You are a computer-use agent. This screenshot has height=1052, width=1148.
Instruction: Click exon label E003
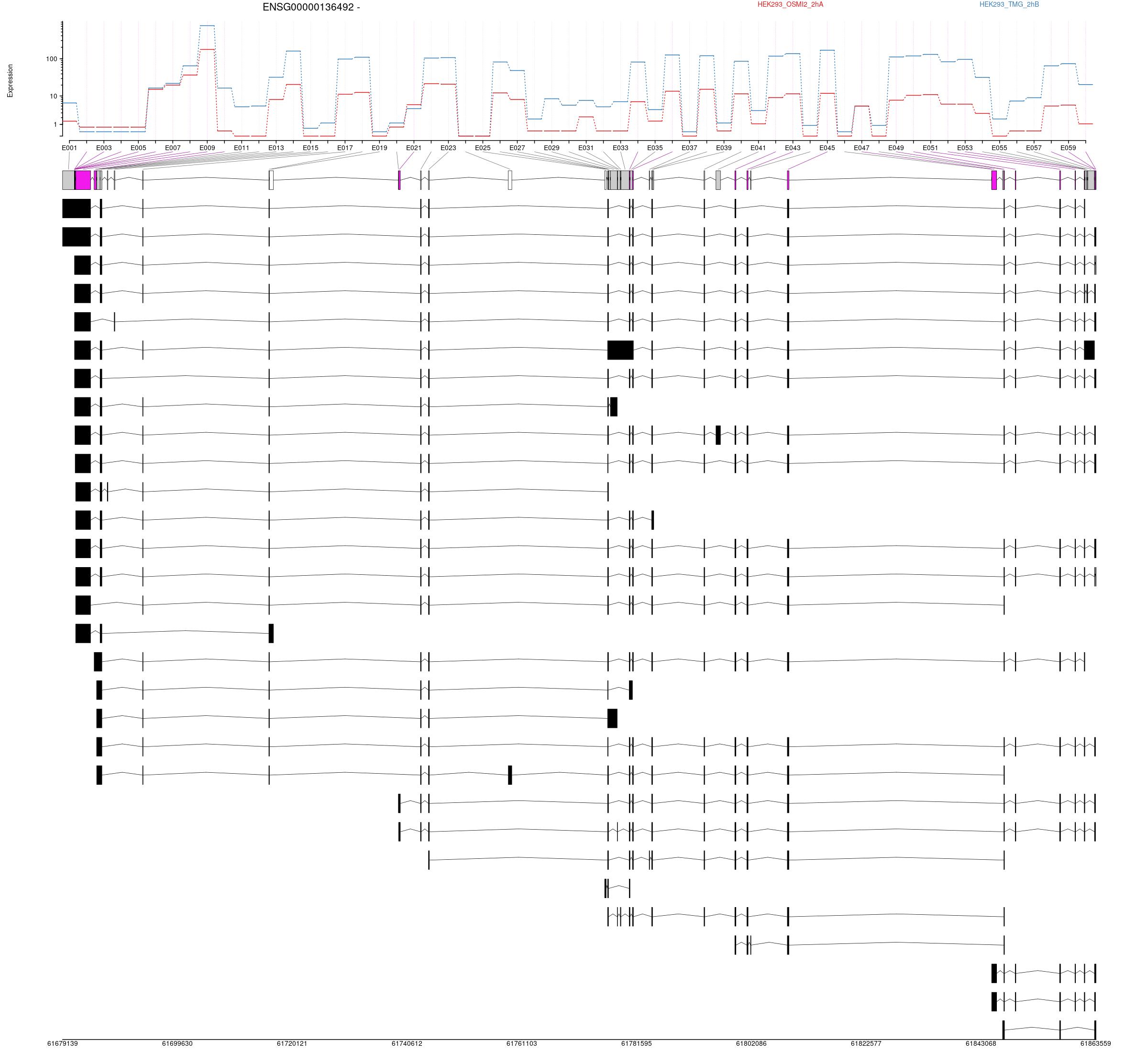(x=104, y=148)
